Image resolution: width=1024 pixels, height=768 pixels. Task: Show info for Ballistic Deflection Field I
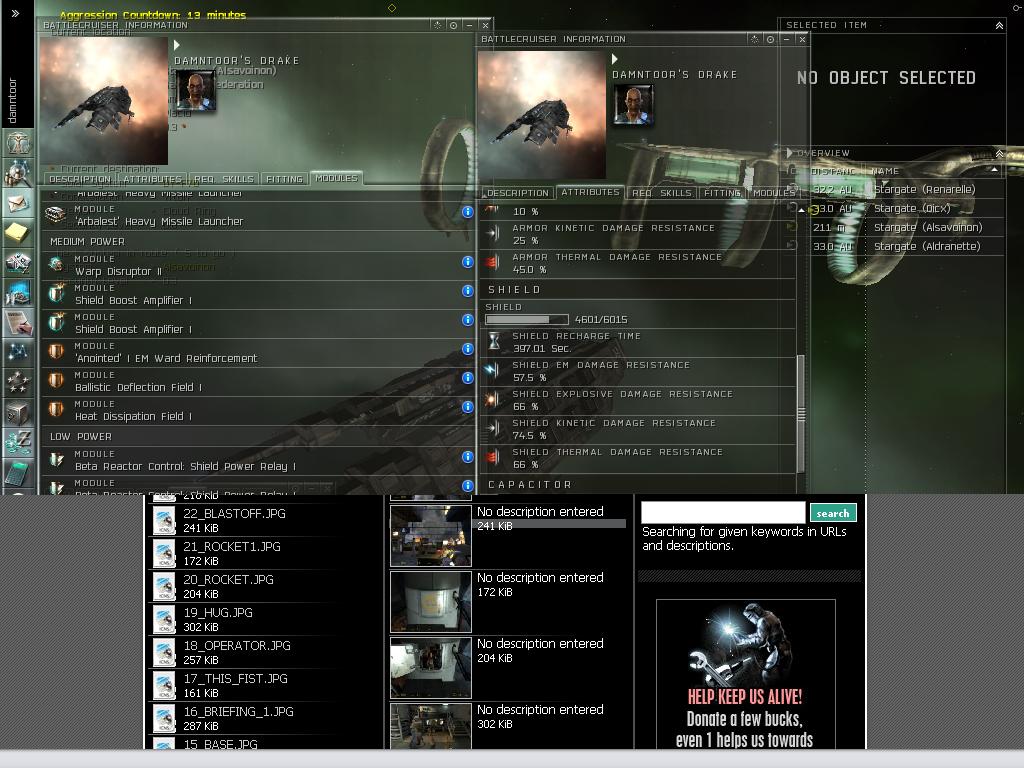click(x=468, y=378)
